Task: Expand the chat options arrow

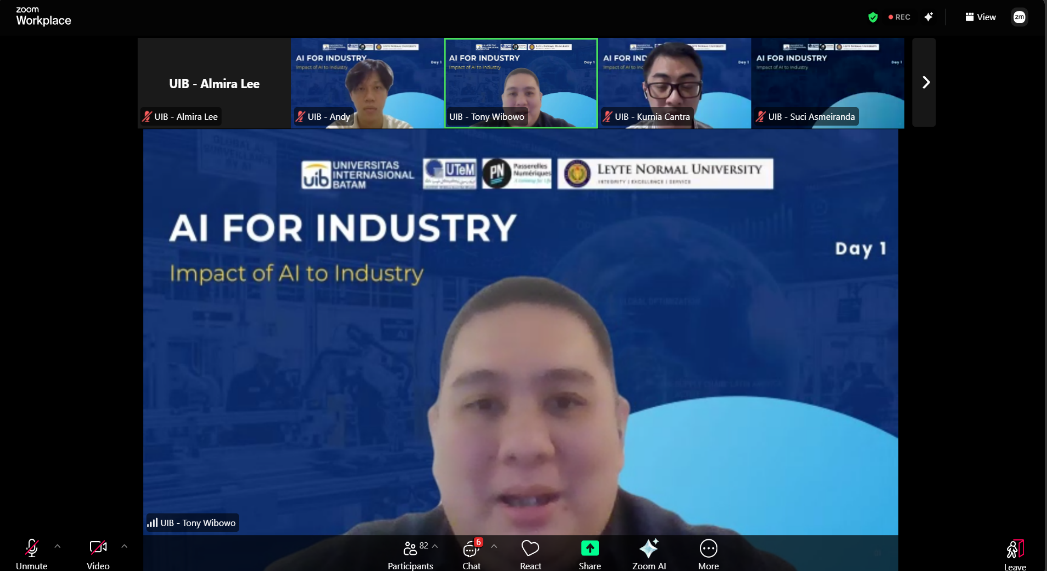Action: pyautogui.click(x=494, y=546)
